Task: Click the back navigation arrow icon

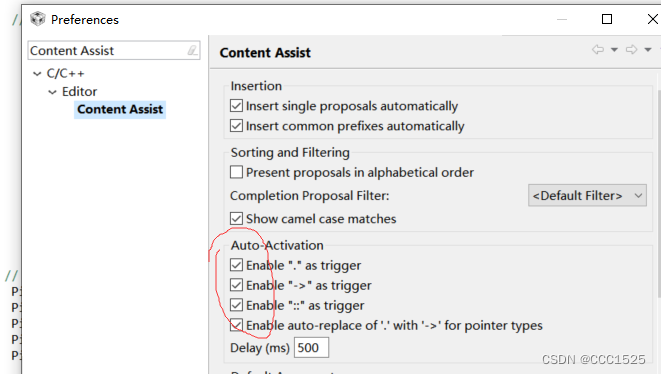Action: [x=598, y=50]
